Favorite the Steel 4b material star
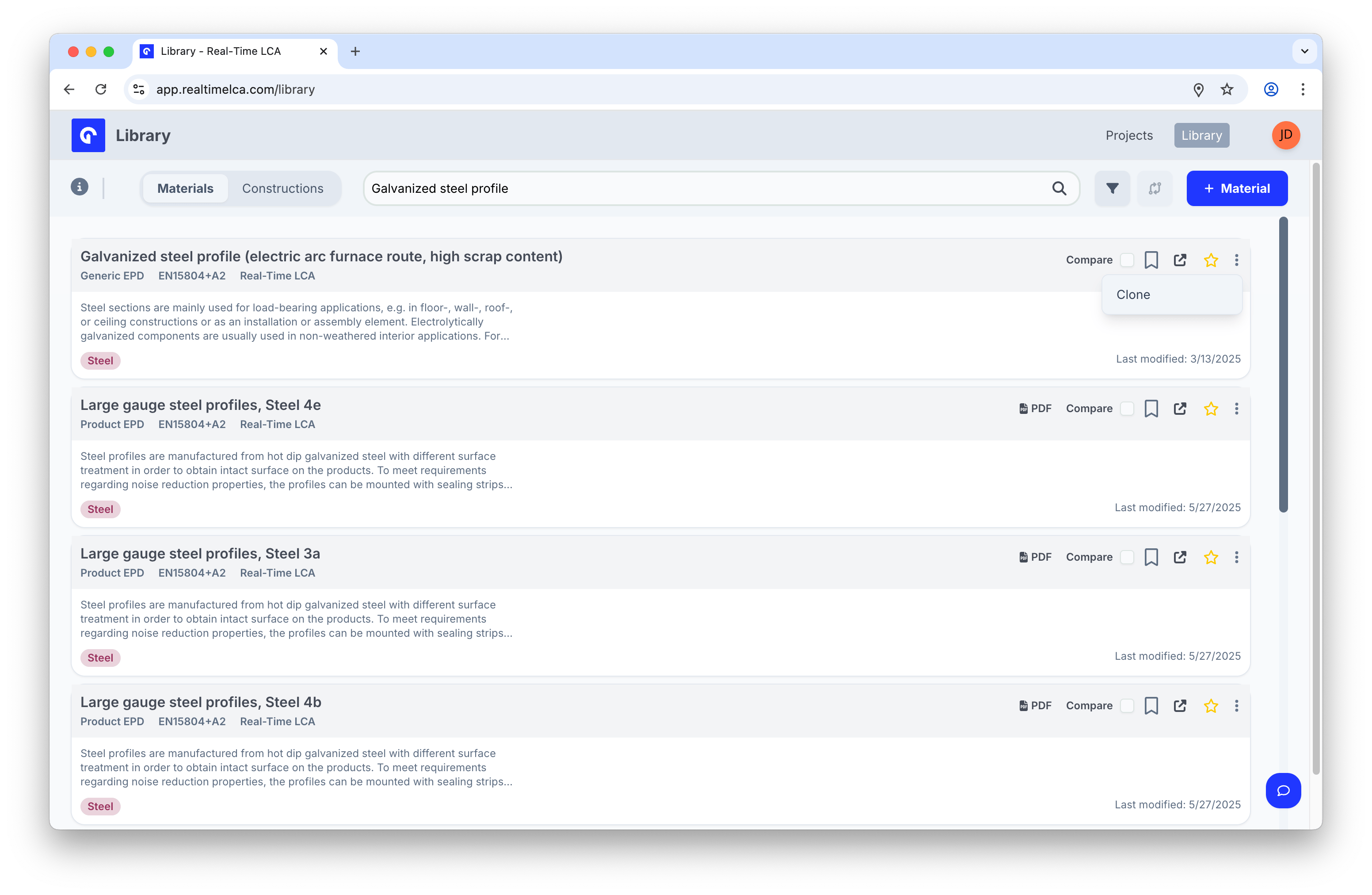This screenshot has width=1372, height=895. click(x=1211, y=706)
